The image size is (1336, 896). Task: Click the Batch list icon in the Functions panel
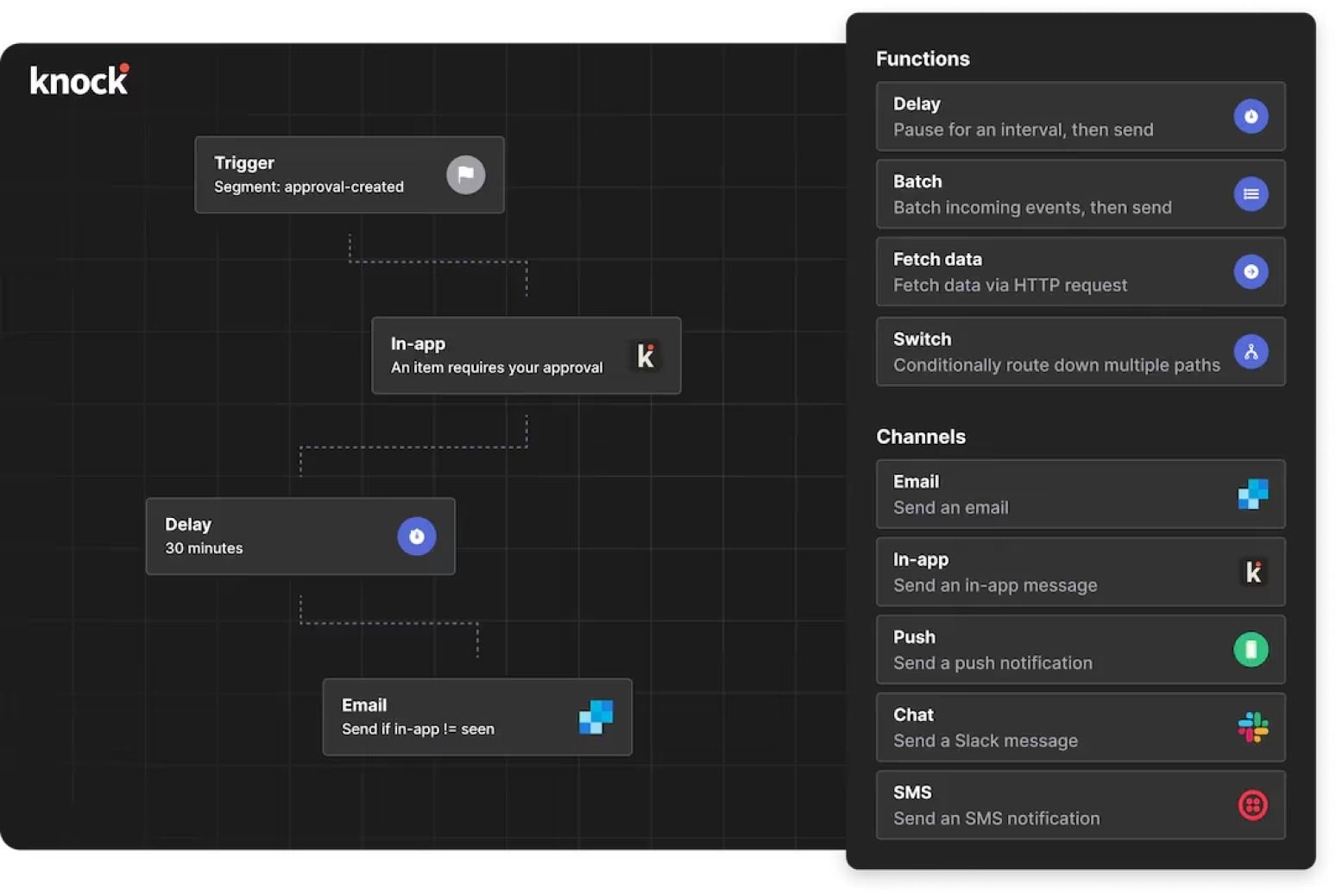pyautogui.click(x=1251, y=194)
